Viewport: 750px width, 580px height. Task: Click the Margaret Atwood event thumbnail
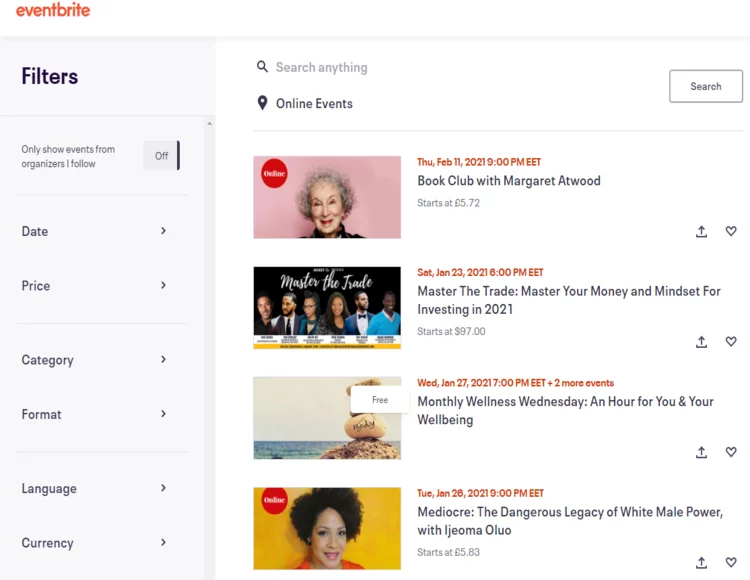pyautogui.click(x=327, y=197)
